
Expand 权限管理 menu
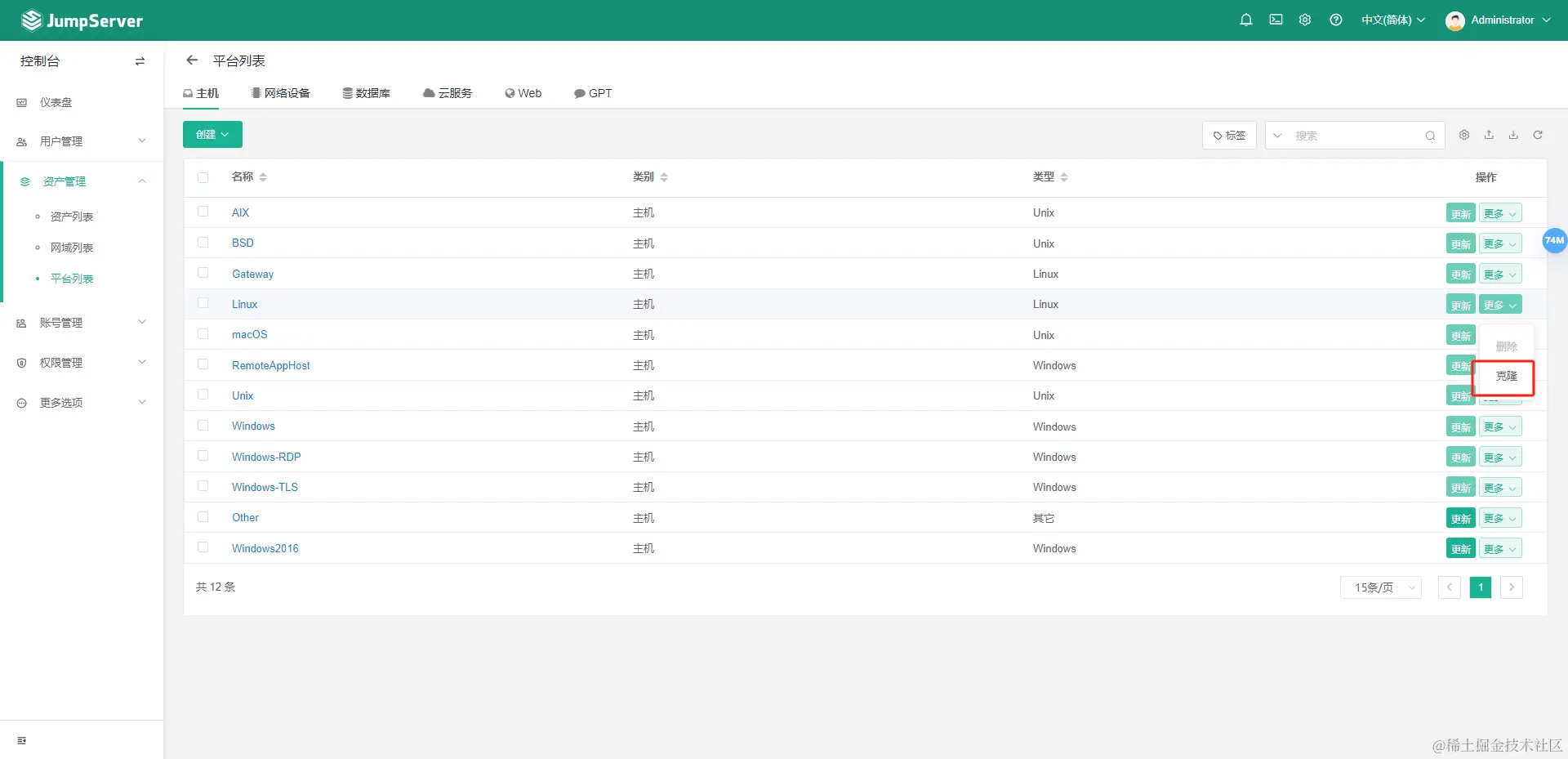point(82,363)
